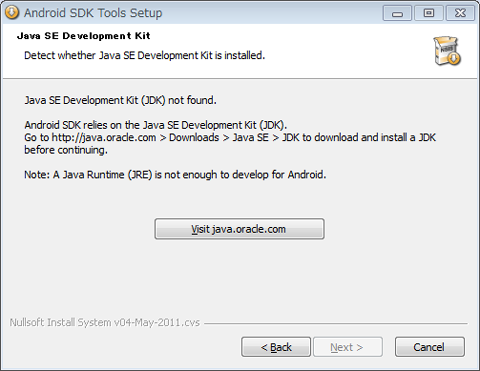Click the 'before continuing.' text
The height and width of the screenshot is (371, 480).
(66, 150)
